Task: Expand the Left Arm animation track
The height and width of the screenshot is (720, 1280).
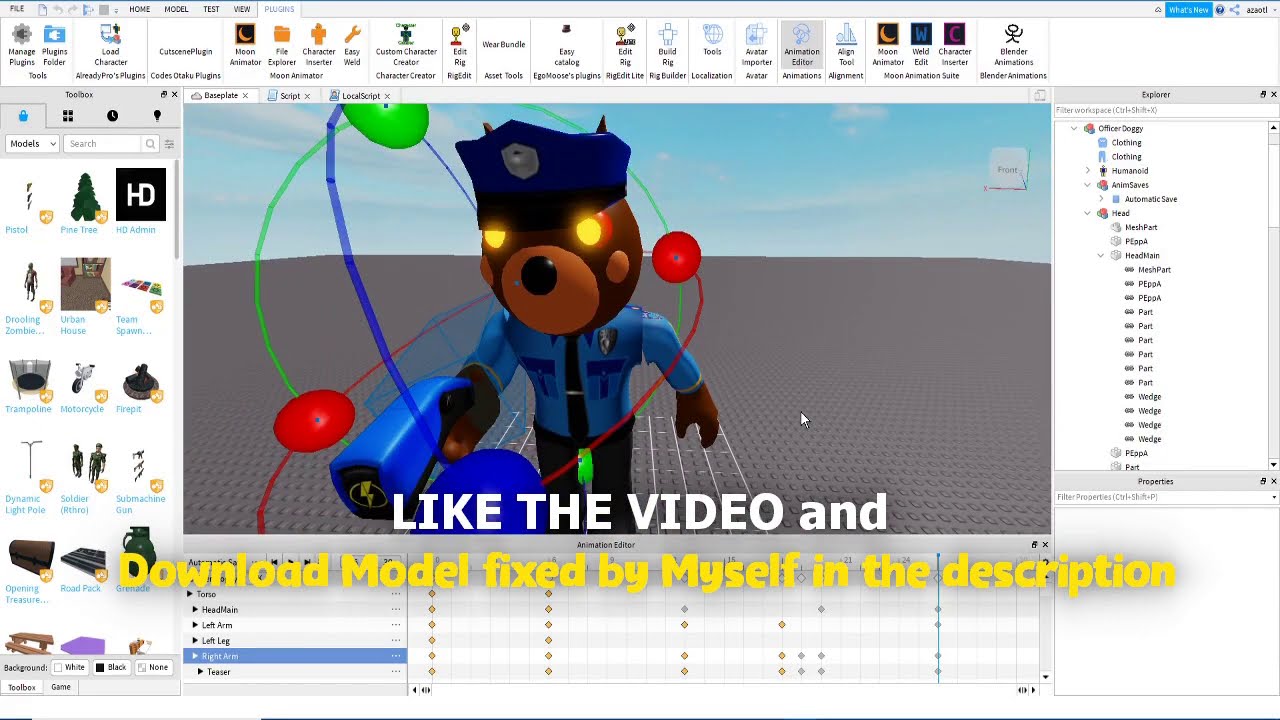Action: click(x=195, y=625)
